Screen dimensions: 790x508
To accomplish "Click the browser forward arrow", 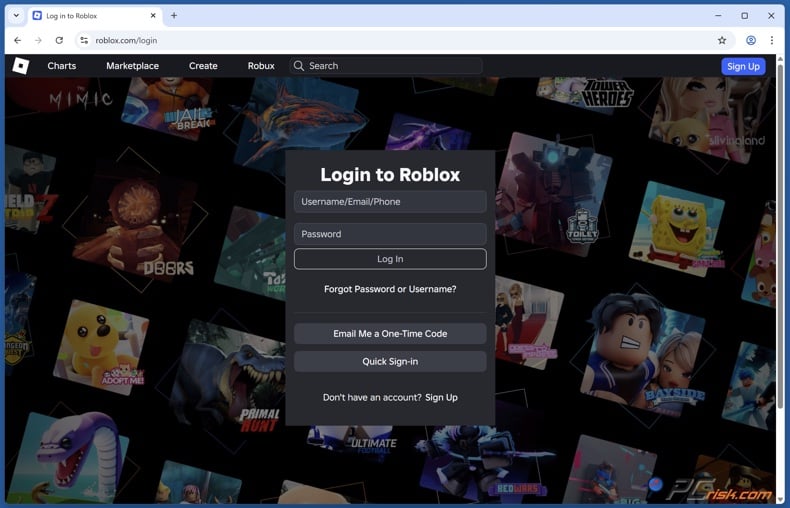I will (38, 40).
